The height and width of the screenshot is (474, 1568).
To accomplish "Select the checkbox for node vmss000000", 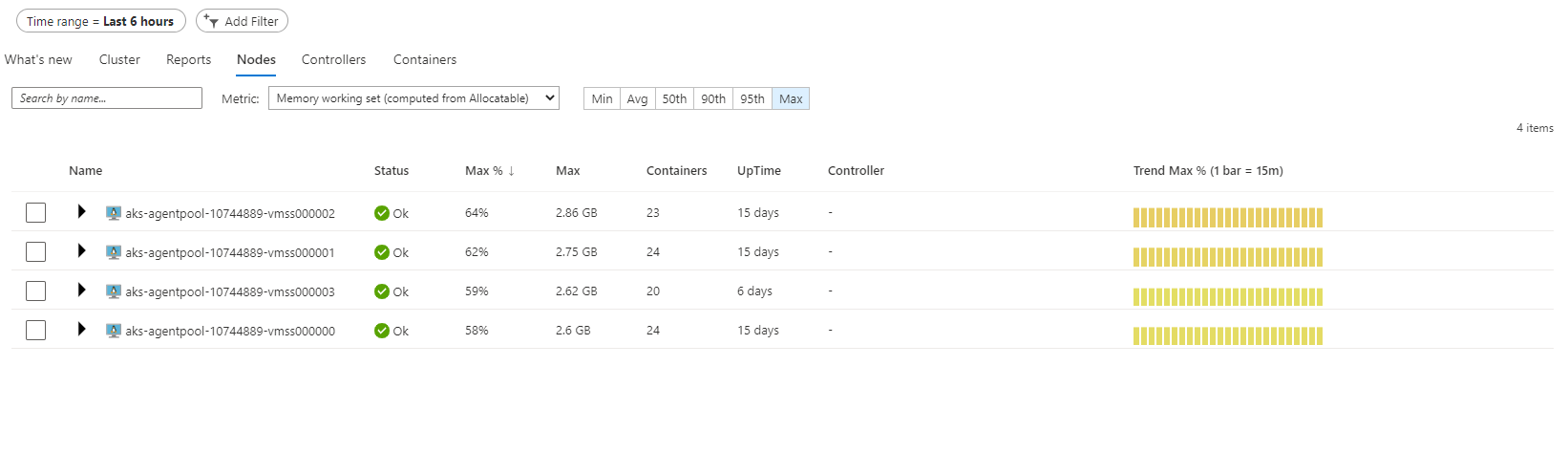I will pos(36,330).
